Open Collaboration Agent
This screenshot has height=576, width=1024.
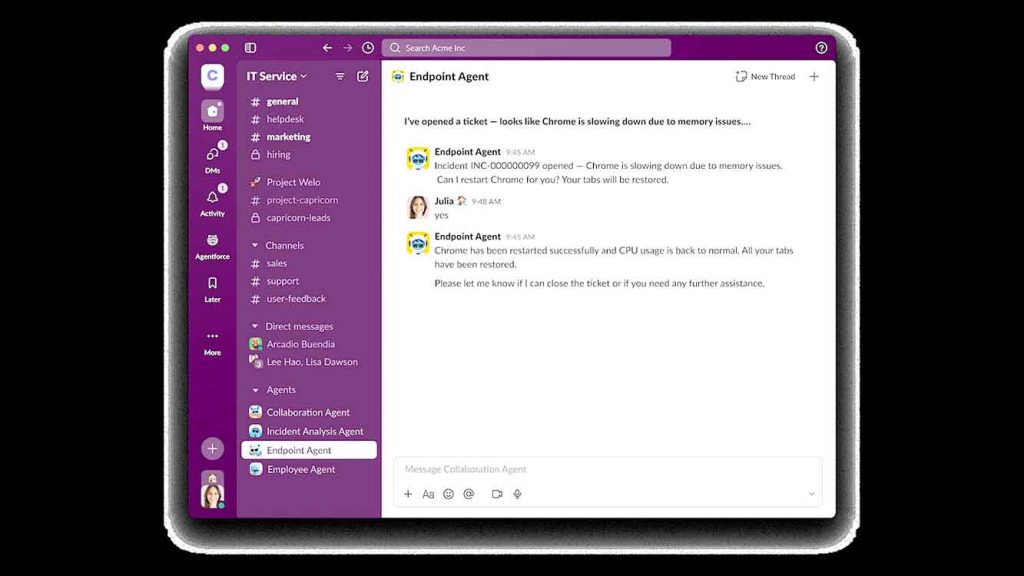tap(309, 412)
